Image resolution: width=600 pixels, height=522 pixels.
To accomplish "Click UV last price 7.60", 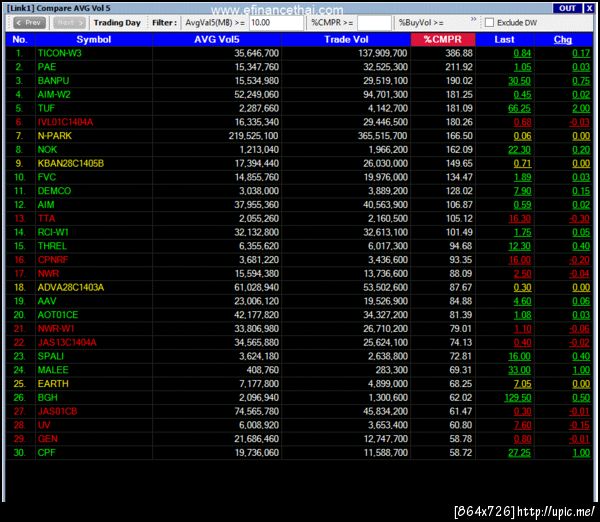I will click(x=522, y=425).
